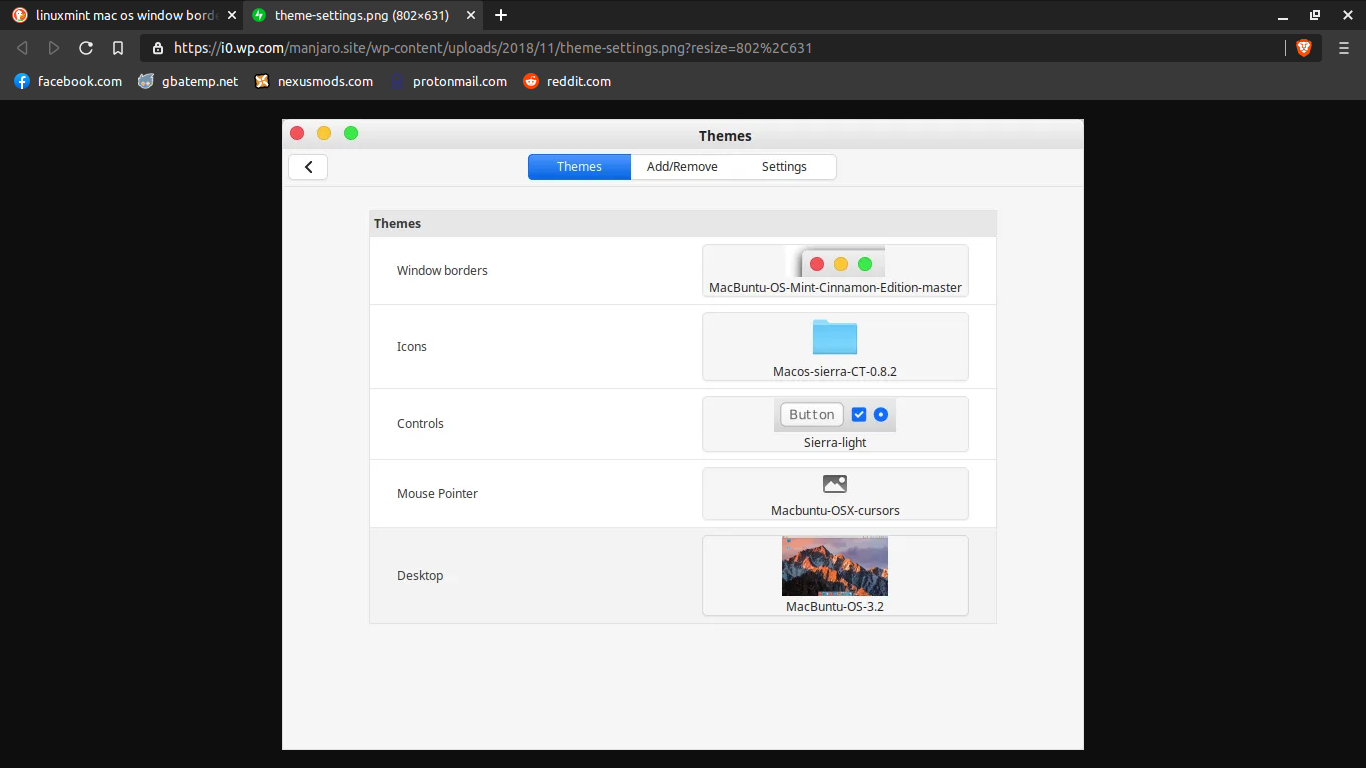This screenshot has height=768, width=1366.
Task: Click the 'Desktop' row label
Action: click(420, 576)
